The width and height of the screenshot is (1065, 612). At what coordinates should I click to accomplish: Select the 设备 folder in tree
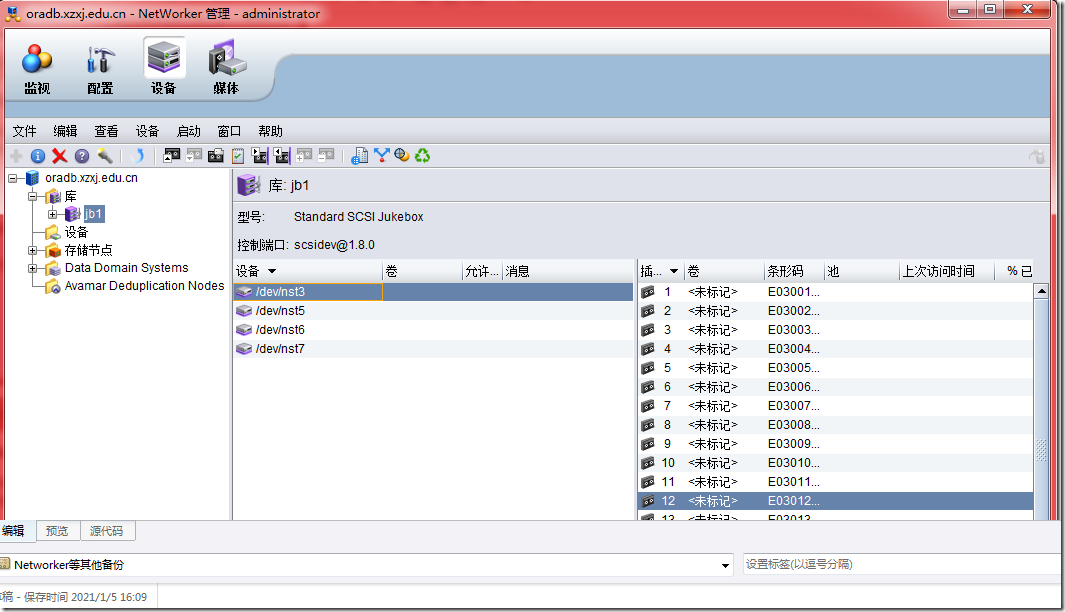[x=76, y=232]
